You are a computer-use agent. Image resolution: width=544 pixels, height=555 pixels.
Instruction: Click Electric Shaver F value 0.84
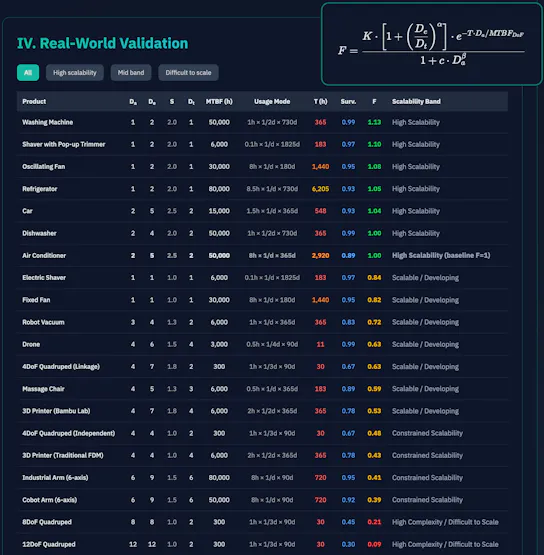coord(374,278)
